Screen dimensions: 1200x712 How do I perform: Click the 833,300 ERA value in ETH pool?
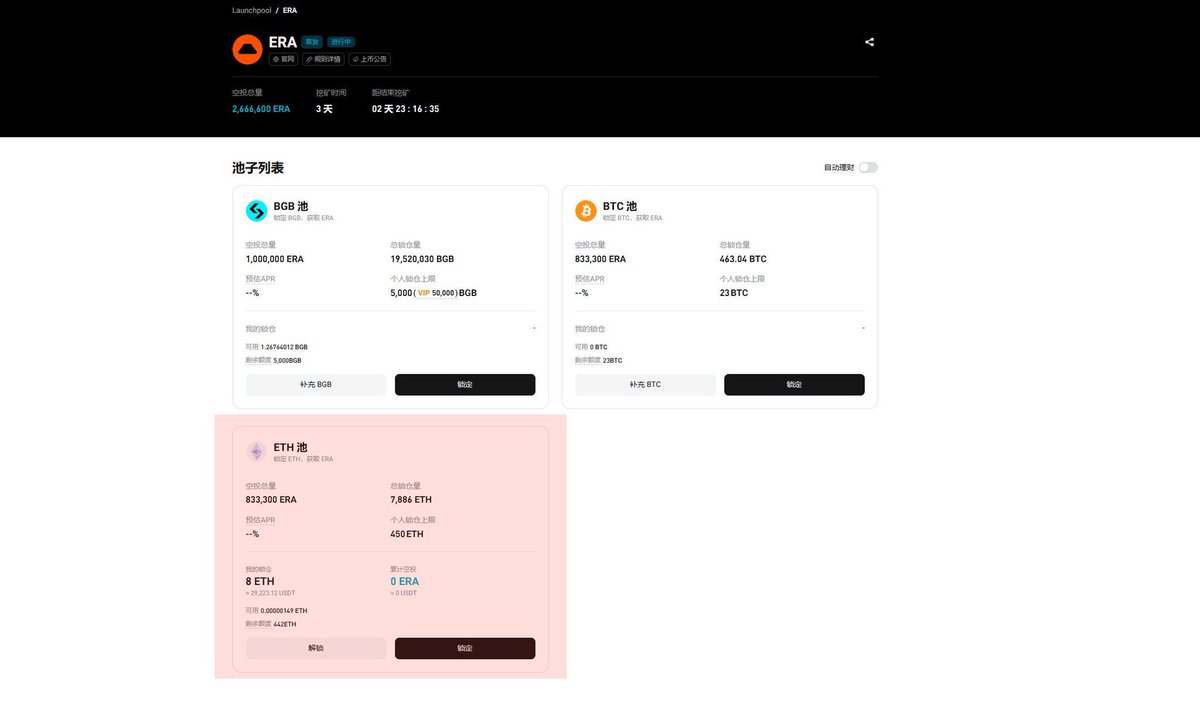[271, 500]
